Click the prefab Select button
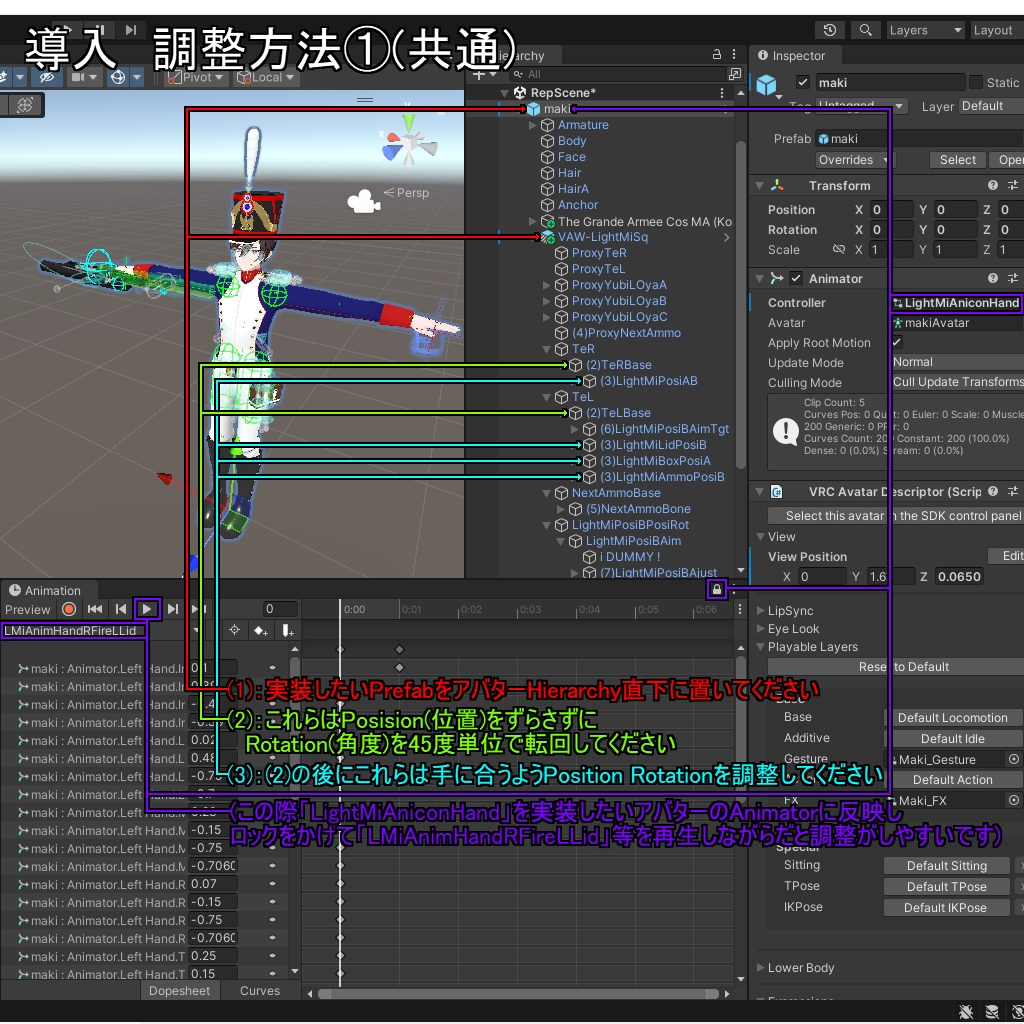Viewport: 1024px width, 1024px height. 957,160
